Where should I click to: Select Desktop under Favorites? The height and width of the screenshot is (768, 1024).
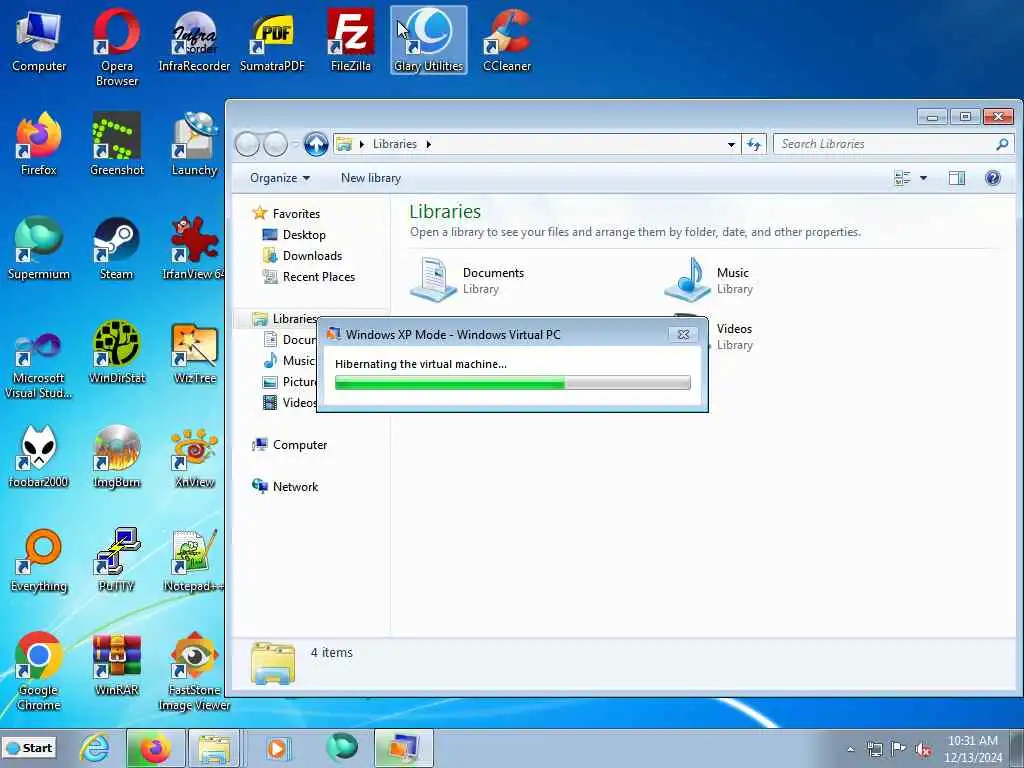(x=294, y=234)
